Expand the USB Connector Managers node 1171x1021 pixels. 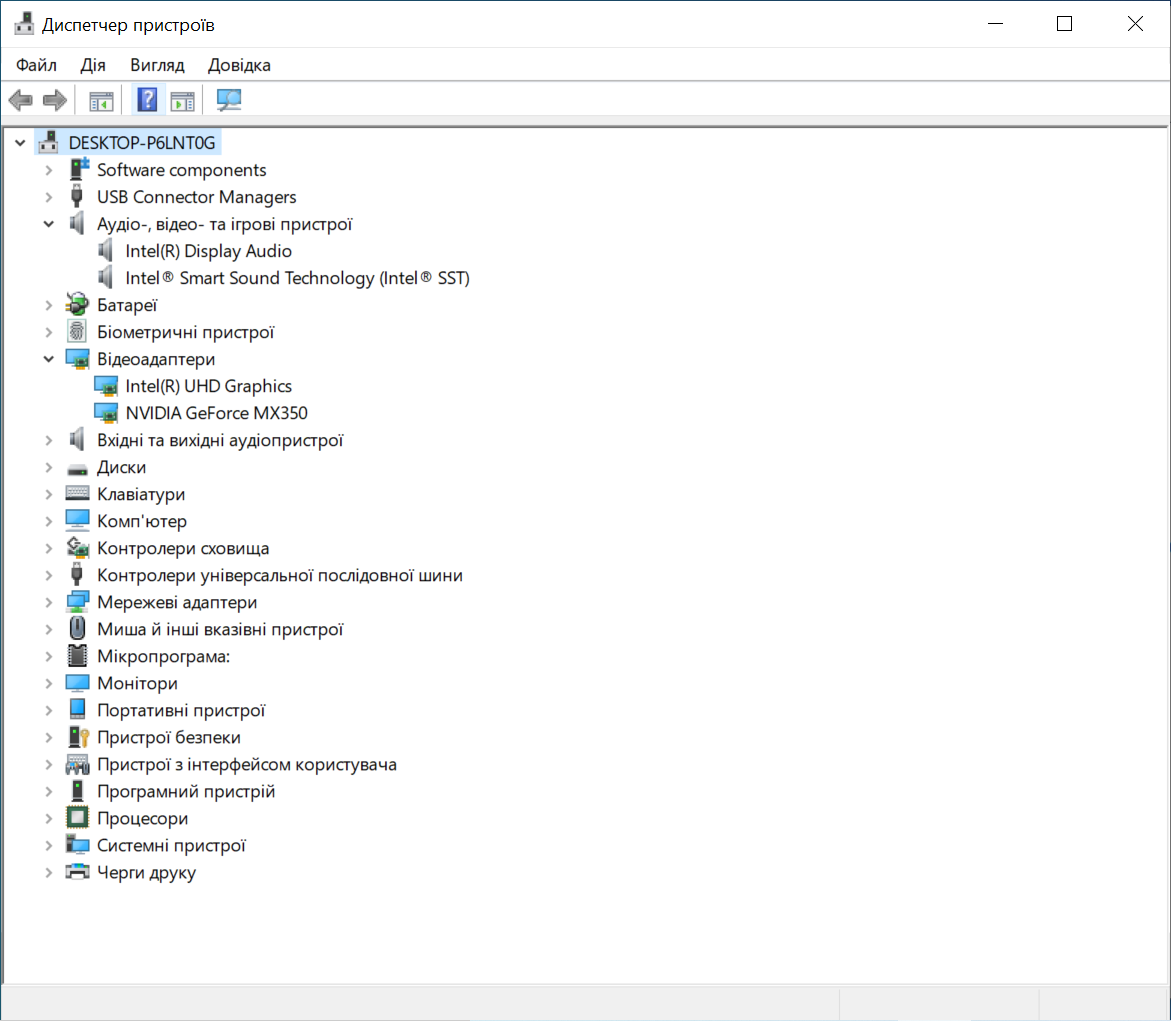click(x=49, y=197)
